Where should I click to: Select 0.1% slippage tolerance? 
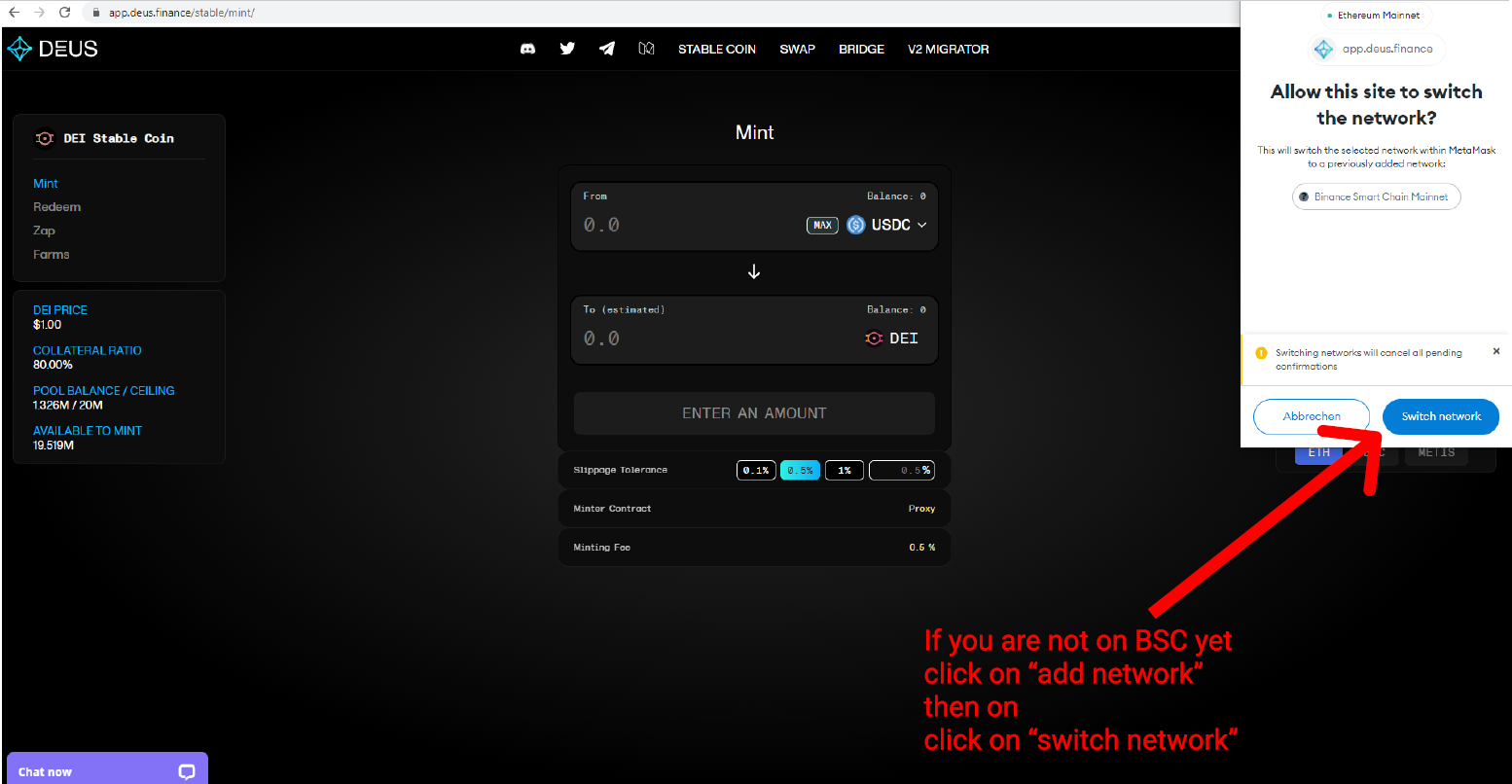coord(756,471)
